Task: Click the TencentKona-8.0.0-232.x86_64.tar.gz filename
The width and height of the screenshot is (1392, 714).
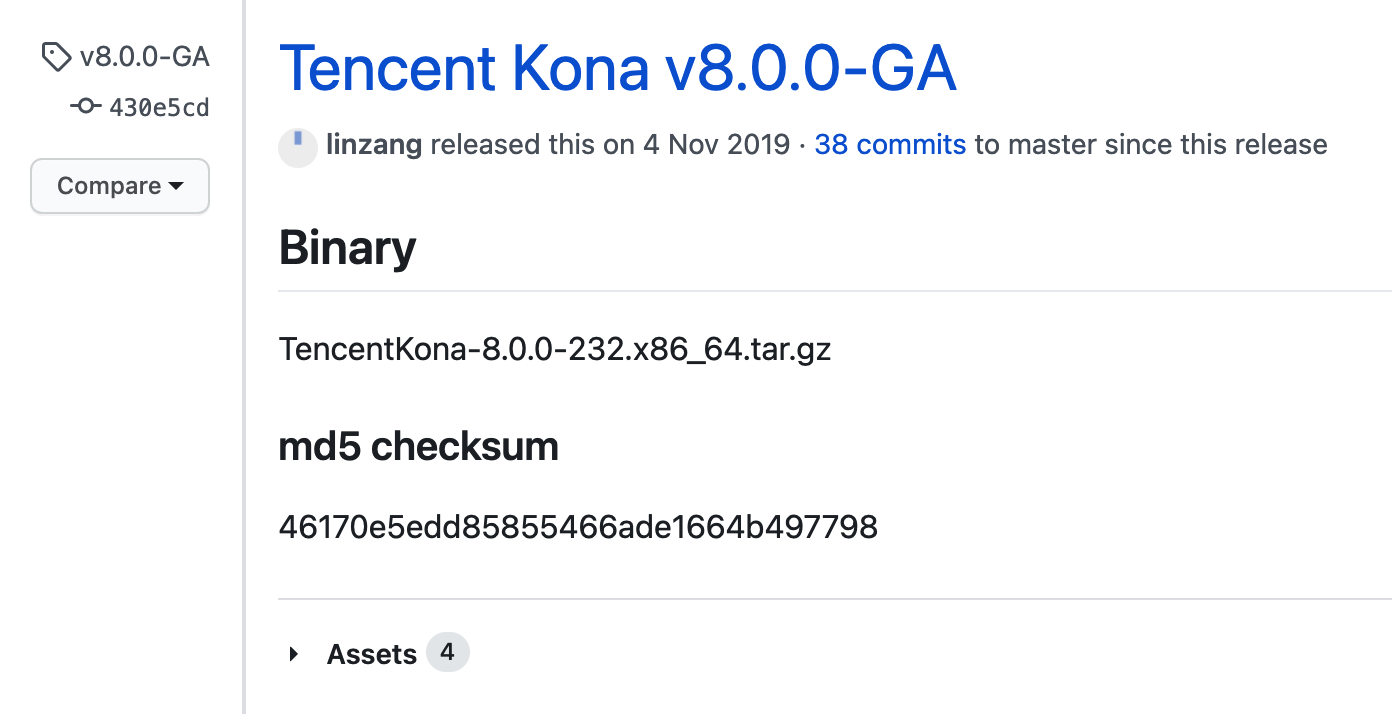Action: [x=555, y=349]
